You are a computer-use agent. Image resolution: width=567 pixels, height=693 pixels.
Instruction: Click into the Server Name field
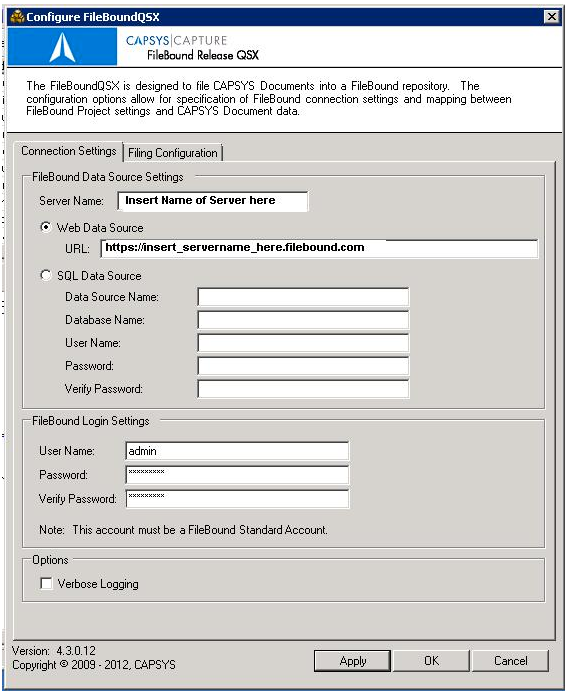coord(213,201)
